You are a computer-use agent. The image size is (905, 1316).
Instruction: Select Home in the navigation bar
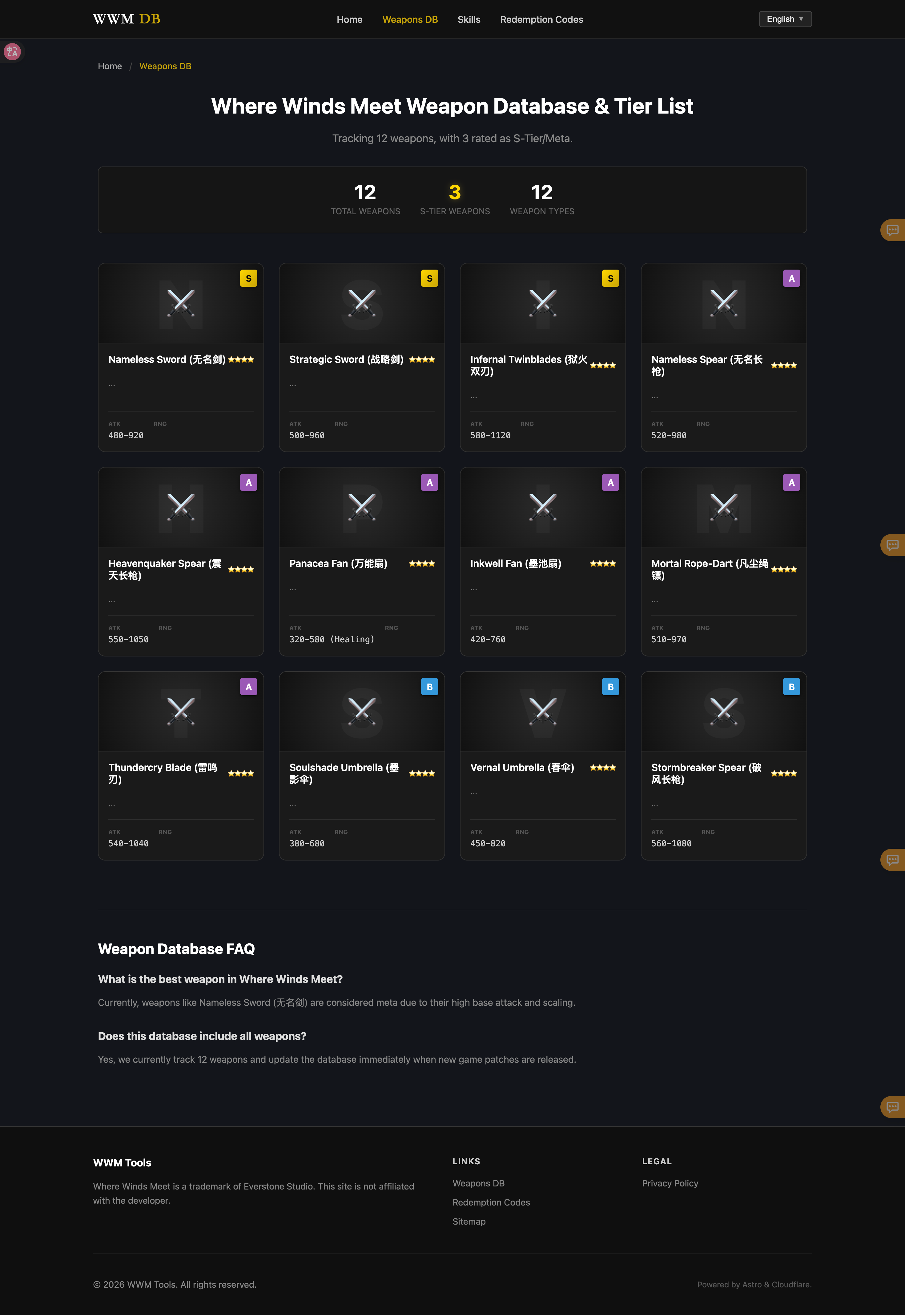point(349,19)
